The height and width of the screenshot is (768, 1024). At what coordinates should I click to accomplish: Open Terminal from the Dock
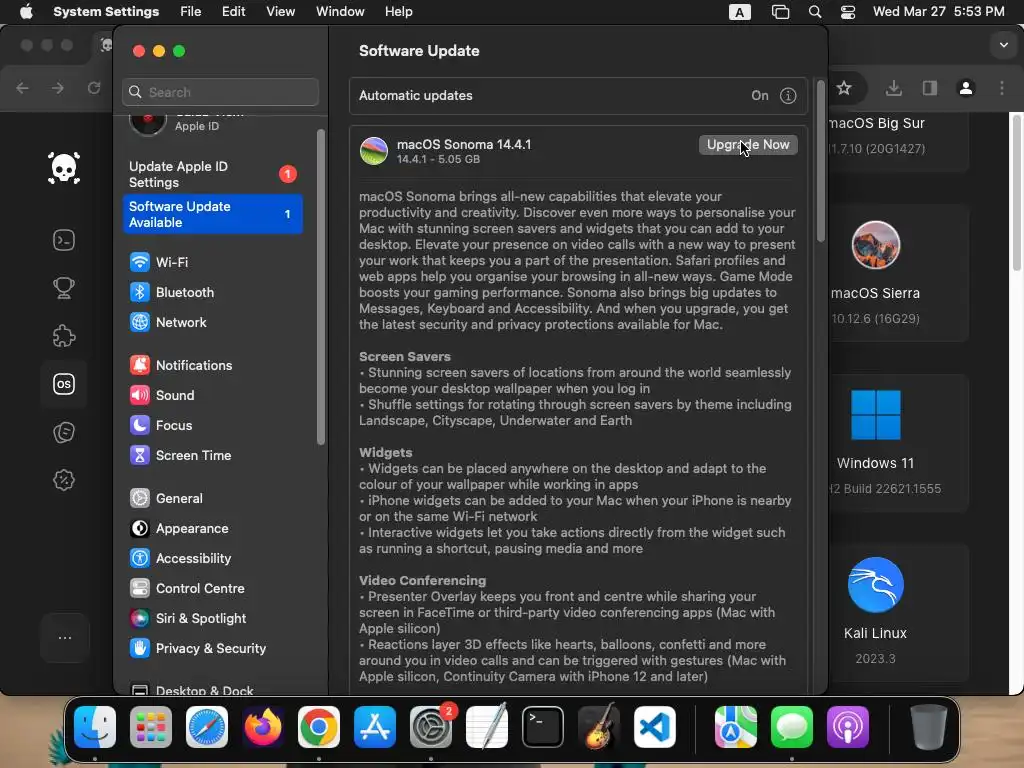tap(543, 727)
